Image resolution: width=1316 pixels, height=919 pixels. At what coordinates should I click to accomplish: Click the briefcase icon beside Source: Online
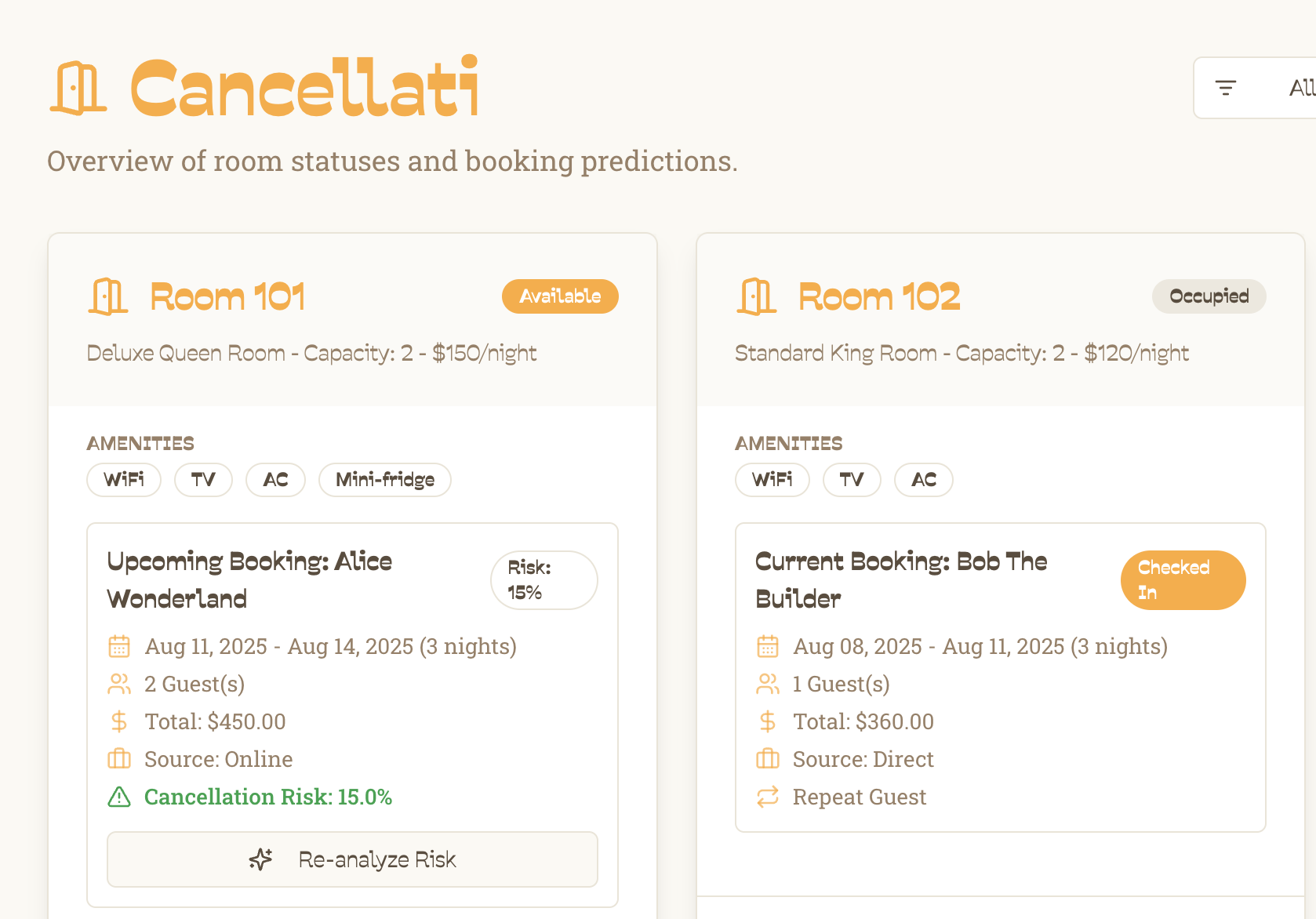tap(119, 759)
